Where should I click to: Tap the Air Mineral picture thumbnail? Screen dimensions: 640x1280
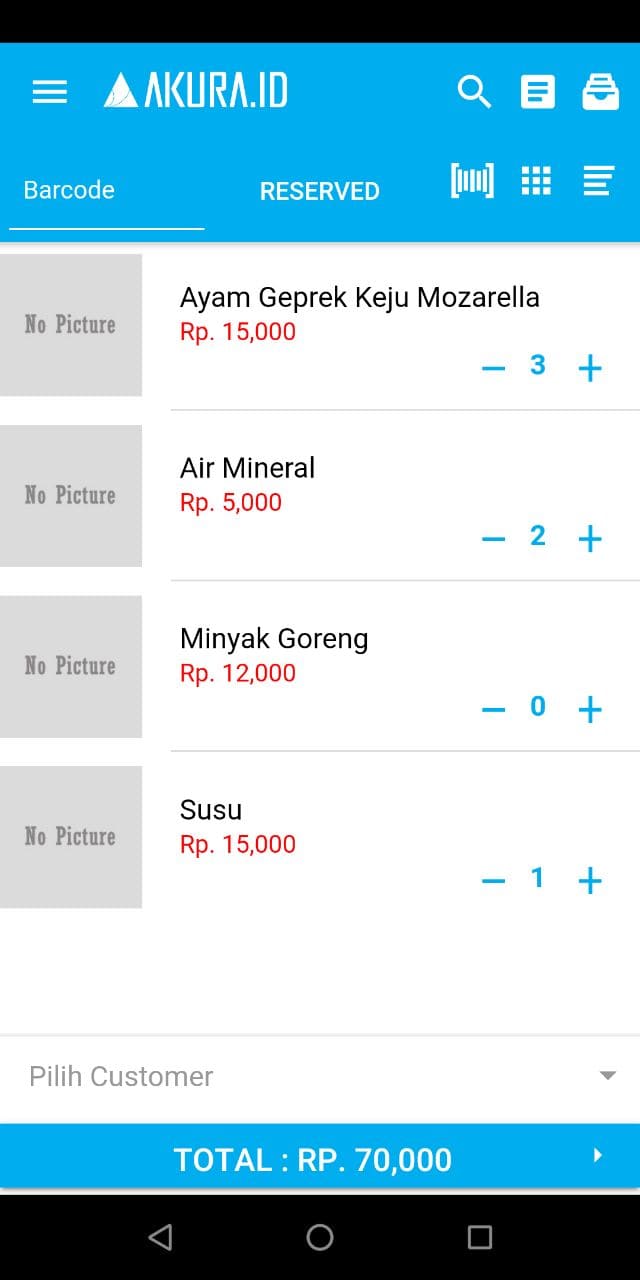(x=71, y=496)
